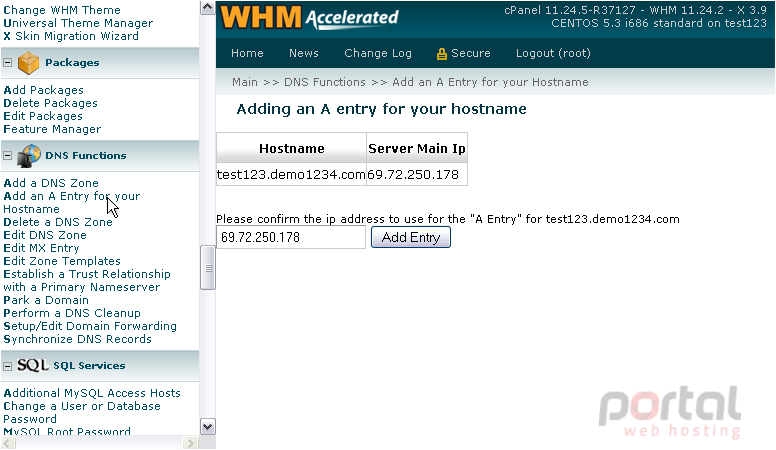Click the padlock icon next to Secure
Image resolution: width=776 pixels, height=450 pixels.
pyautogui.click(x=441, y=54)
